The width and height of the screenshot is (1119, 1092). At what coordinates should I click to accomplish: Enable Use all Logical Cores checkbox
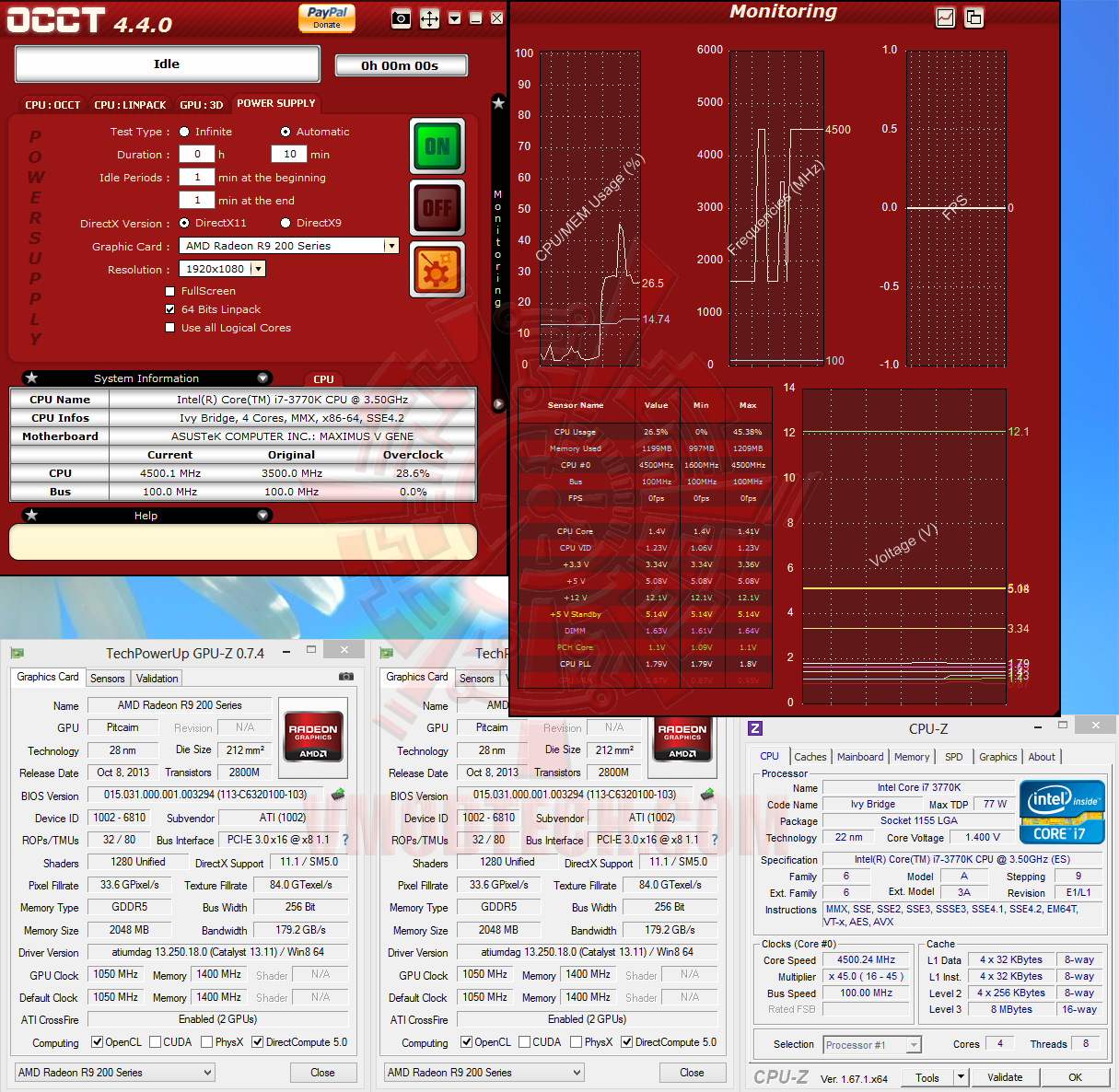[x=169, y=328]
